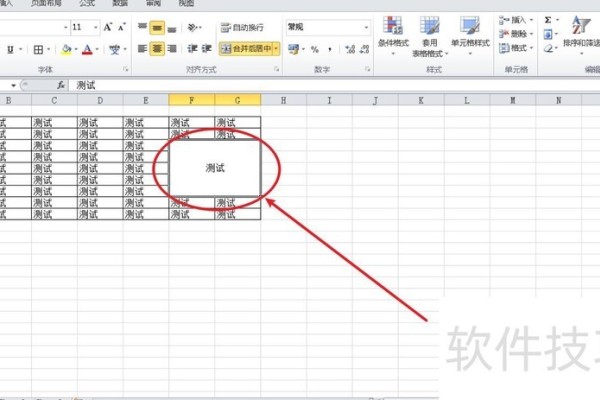The height and width of the screenshot is (400, 600).
Task: Switch to the 公式 ribbon tab
Action: click(87, 3)
